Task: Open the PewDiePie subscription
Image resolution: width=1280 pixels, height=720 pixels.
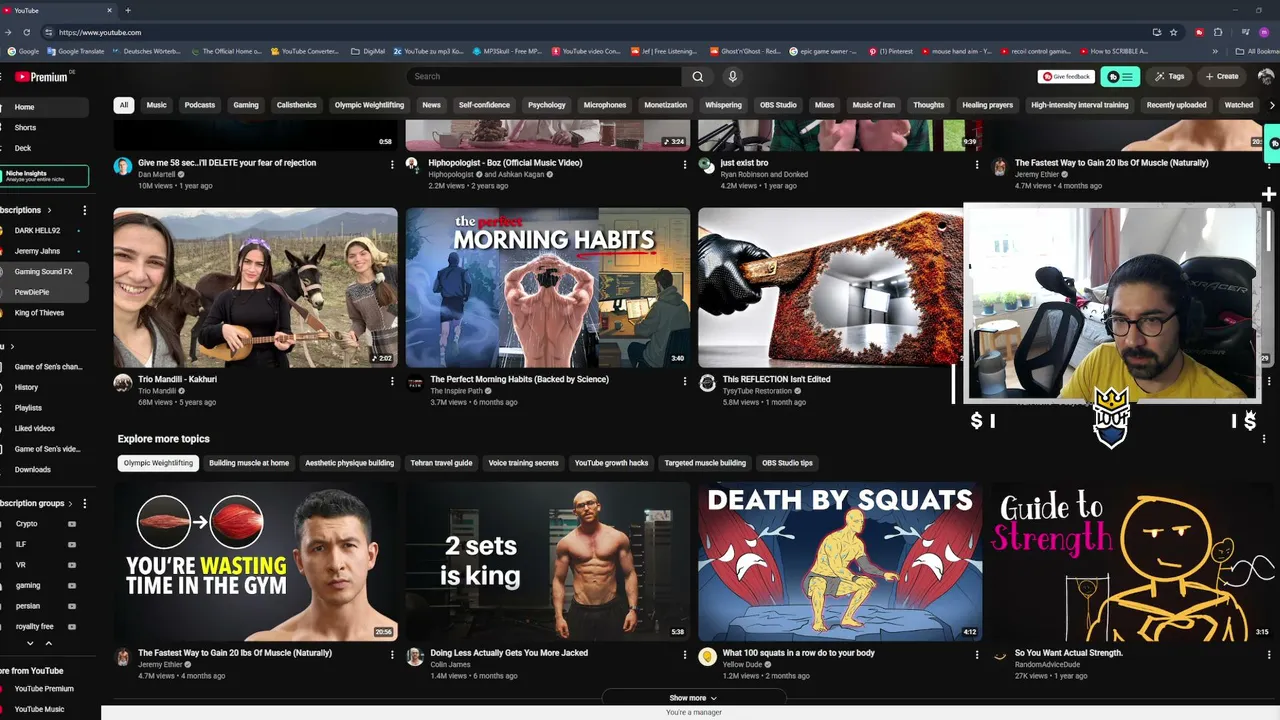Action: (32, 292)
